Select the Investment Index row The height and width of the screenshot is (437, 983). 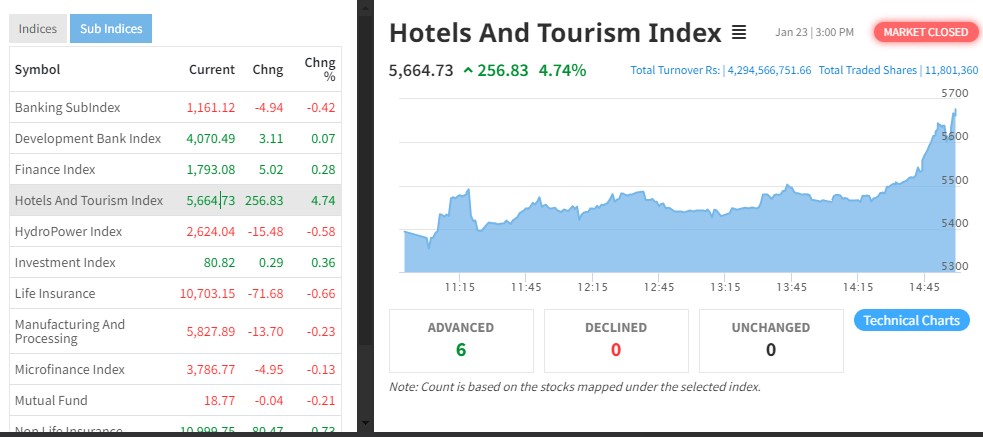point(65,262)
